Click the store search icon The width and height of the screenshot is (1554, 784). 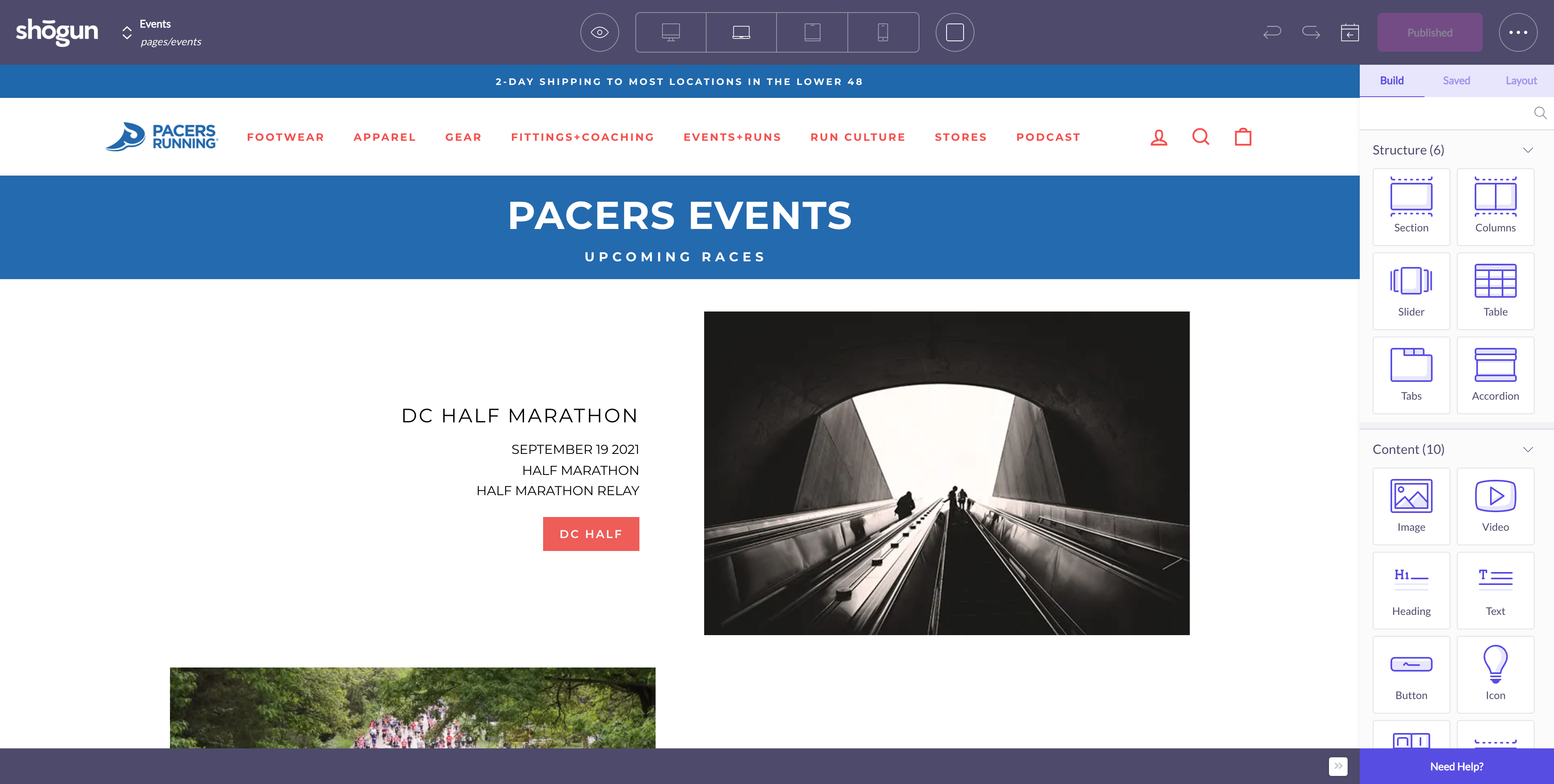[x=1201, y=137]
